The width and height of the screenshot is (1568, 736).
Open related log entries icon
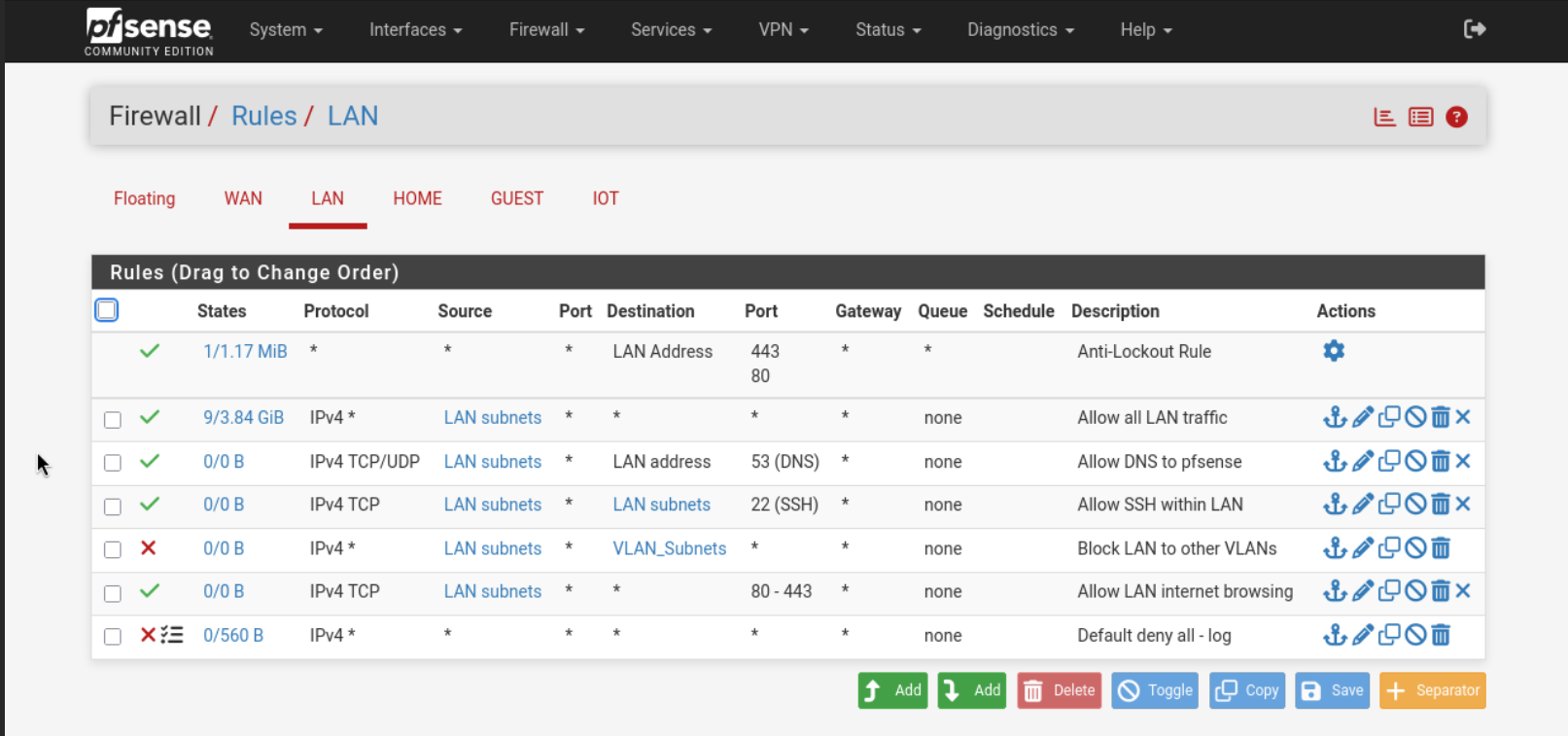point(1420,117)
